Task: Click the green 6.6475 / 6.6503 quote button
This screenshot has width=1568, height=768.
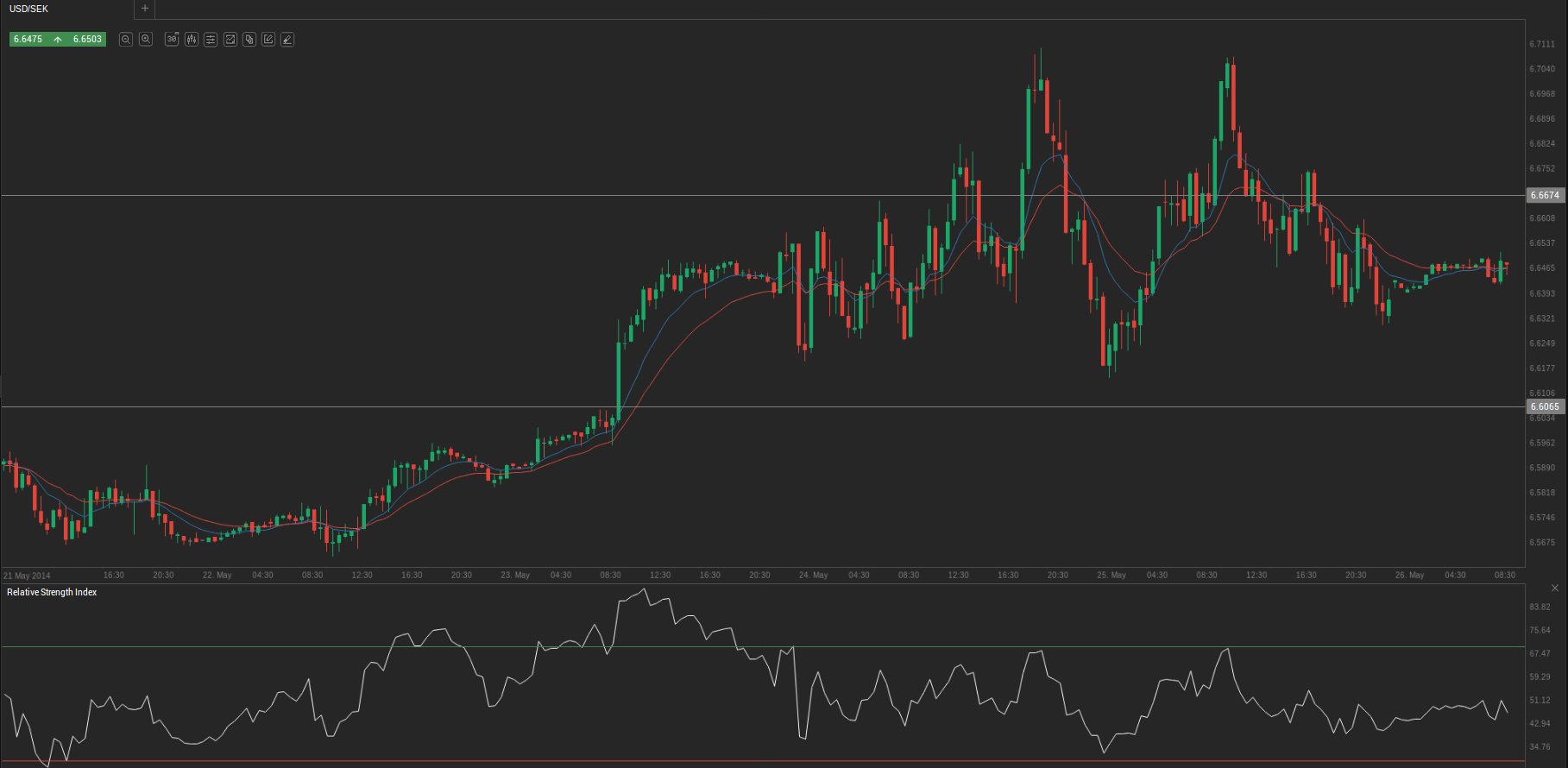Action: (x=57, y=40)
